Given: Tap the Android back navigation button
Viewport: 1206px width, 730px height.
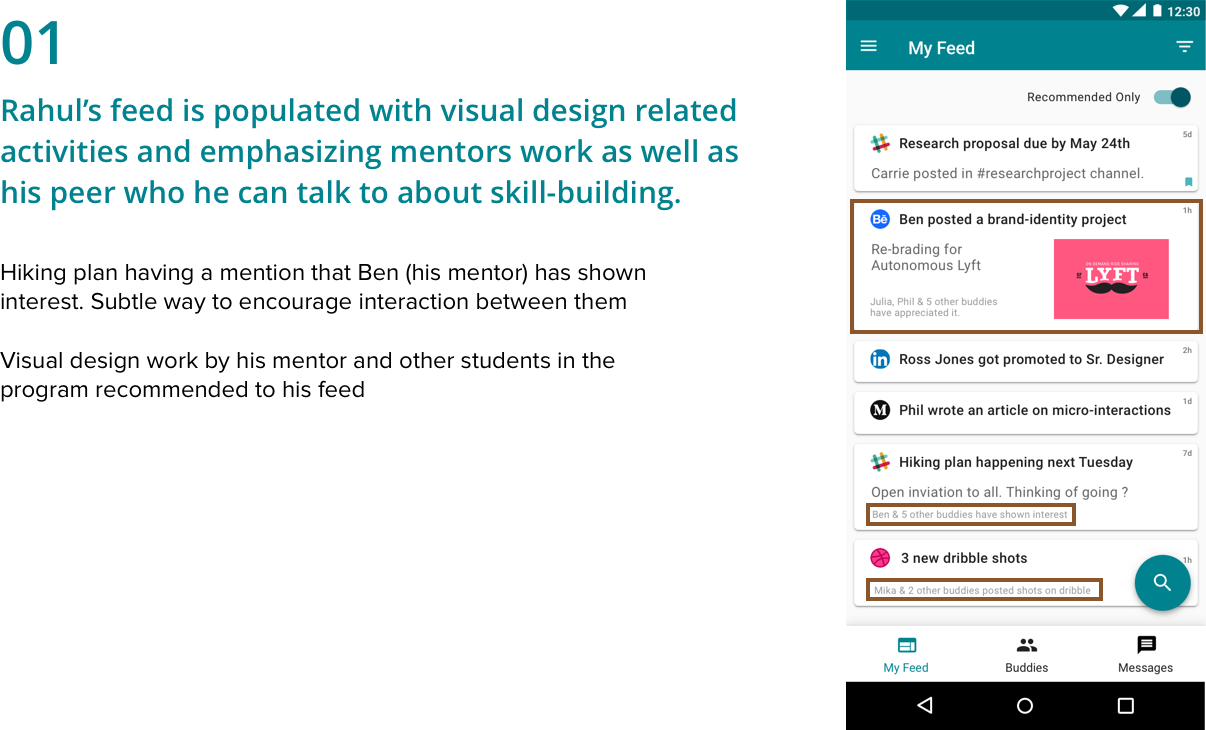Looking at the screenshot, I should [925, 706].
